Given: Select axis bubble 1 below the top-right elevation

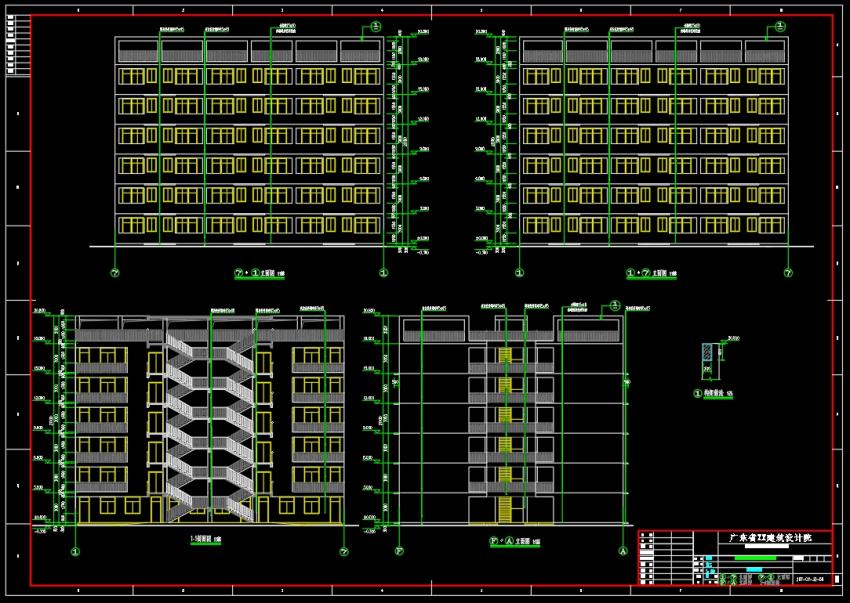Looking at the screenshot, I should tap(519, 272).
